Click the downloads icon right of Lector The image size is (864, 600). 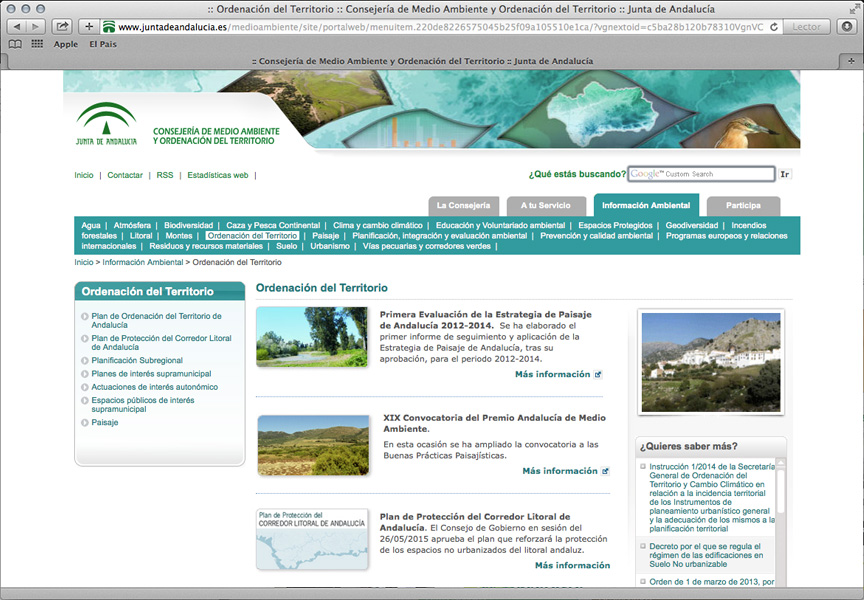[x=847, y=27]
